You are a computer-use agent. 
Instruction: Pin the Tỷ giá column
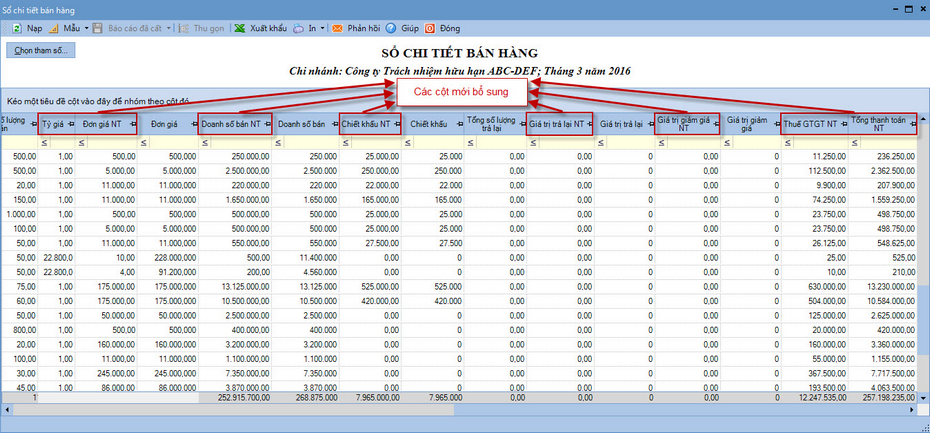(x=71, y=123)
